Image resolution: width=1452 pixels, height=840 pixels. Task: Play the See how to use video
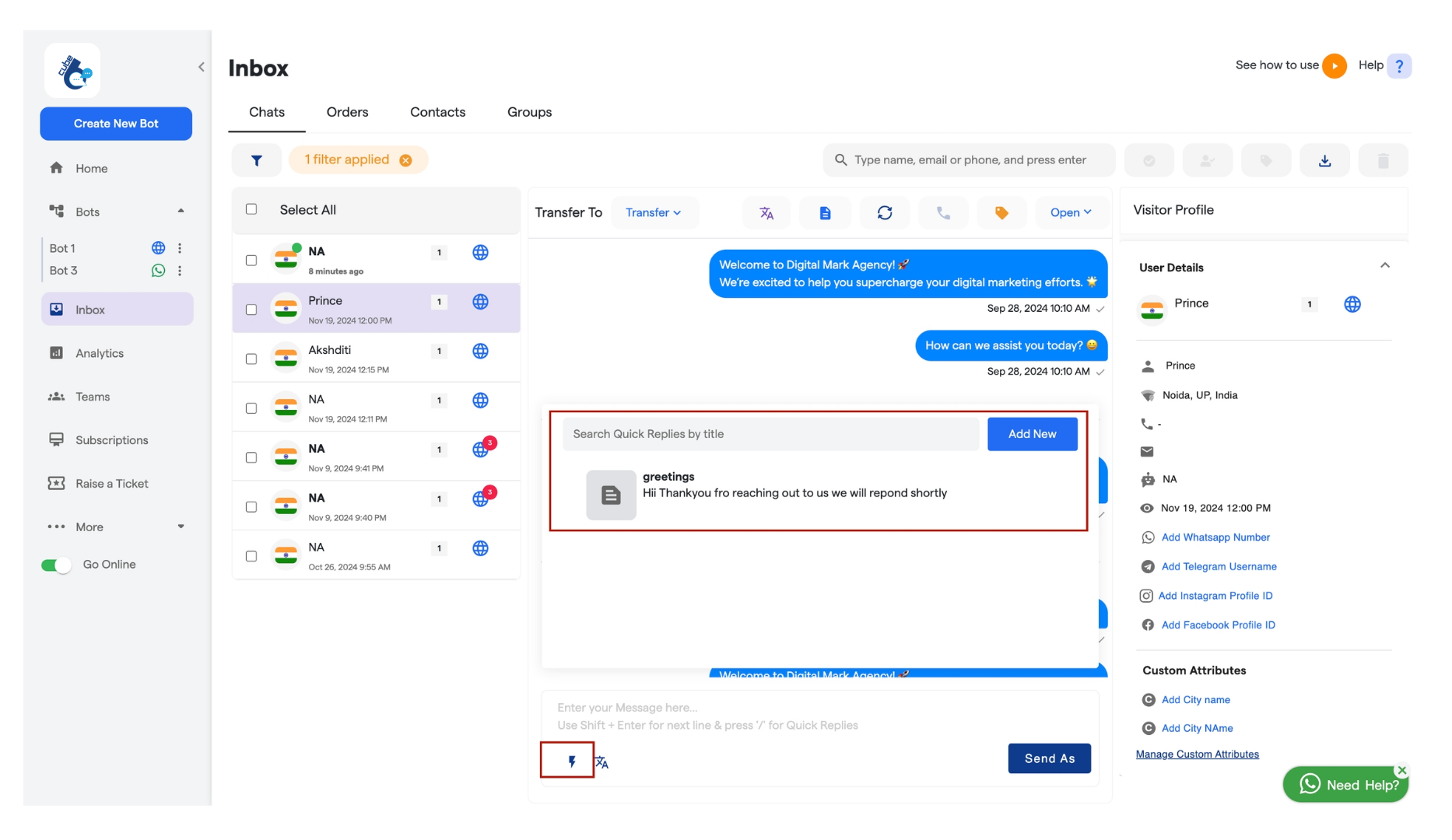click(x=1335, y=66)
